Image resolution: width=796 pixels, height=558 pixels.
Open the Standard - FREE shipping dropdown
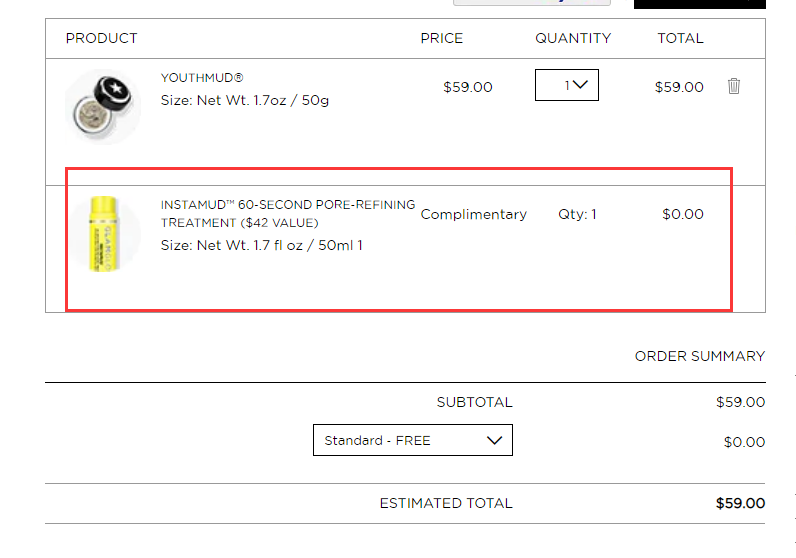coord(413,440)
